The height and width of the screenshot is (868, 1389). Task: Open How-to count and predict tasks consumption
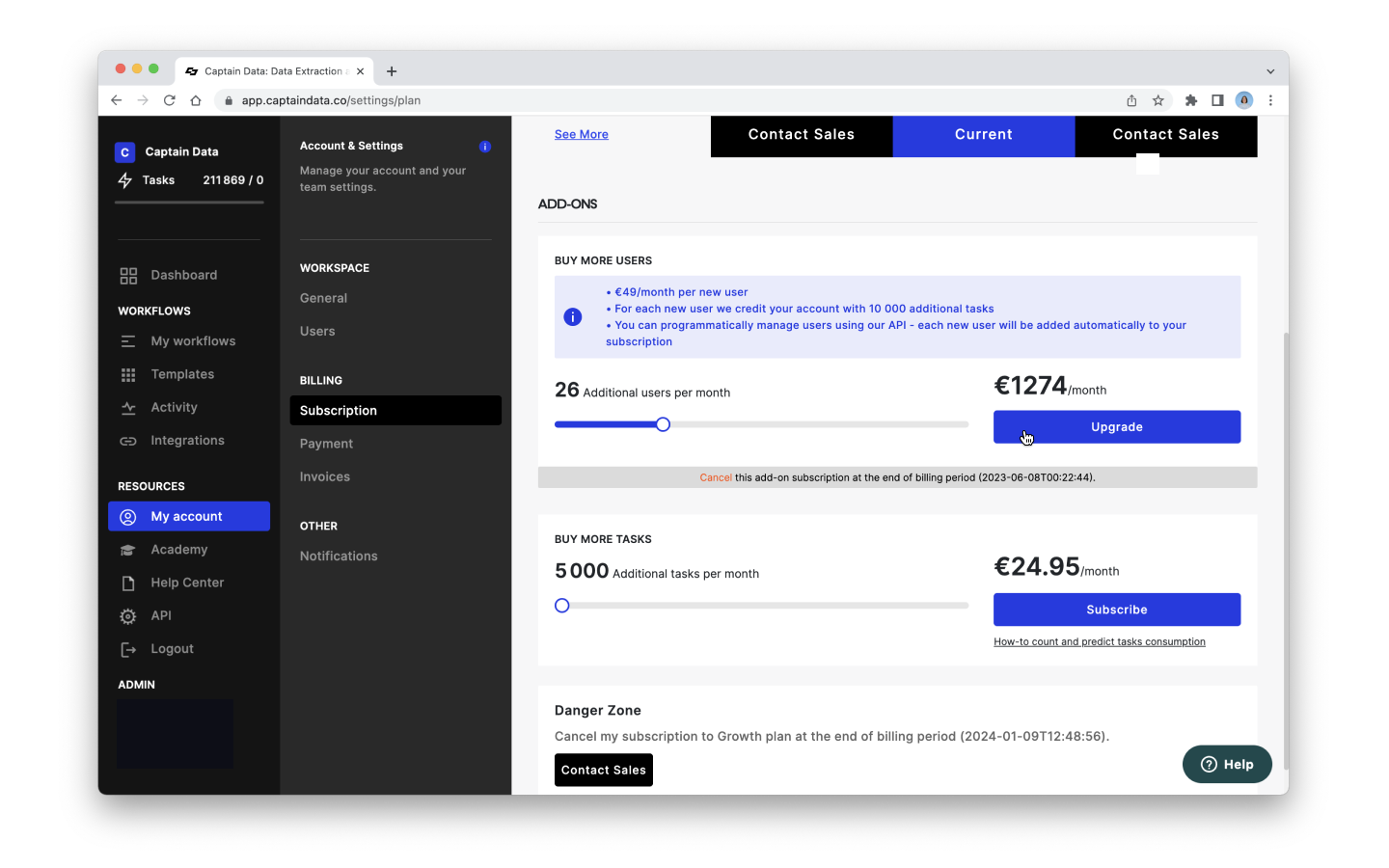tap(1100, 642)
